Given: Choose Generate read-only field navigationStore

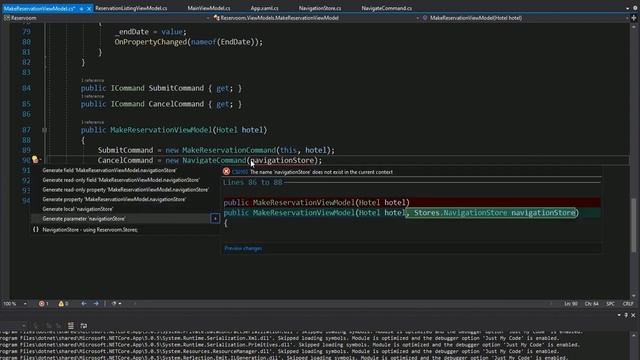Looking at the screenshot, I should (121, 180).
